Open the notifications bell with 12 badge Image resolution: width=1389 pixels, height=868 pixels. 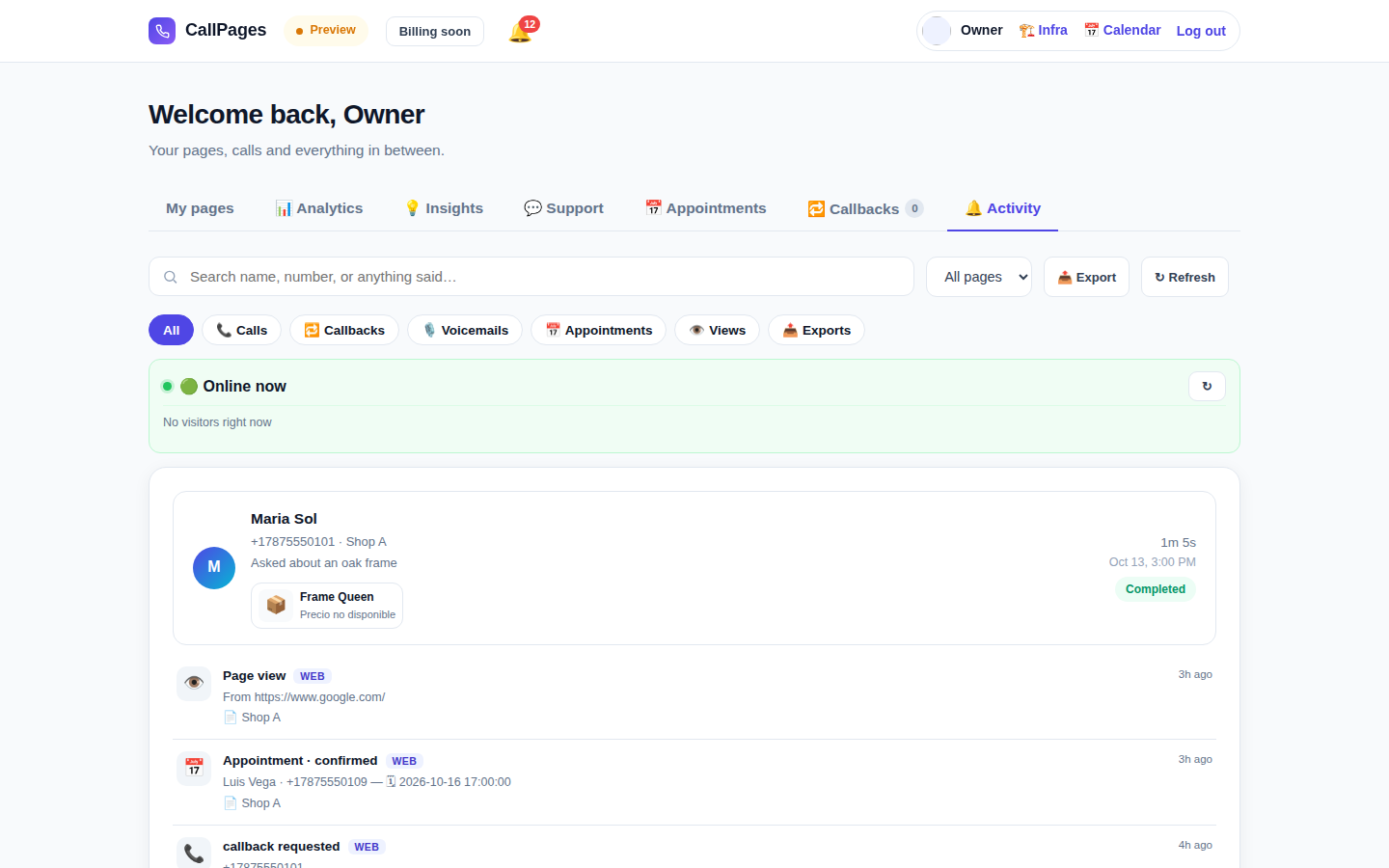coord(521,31)
